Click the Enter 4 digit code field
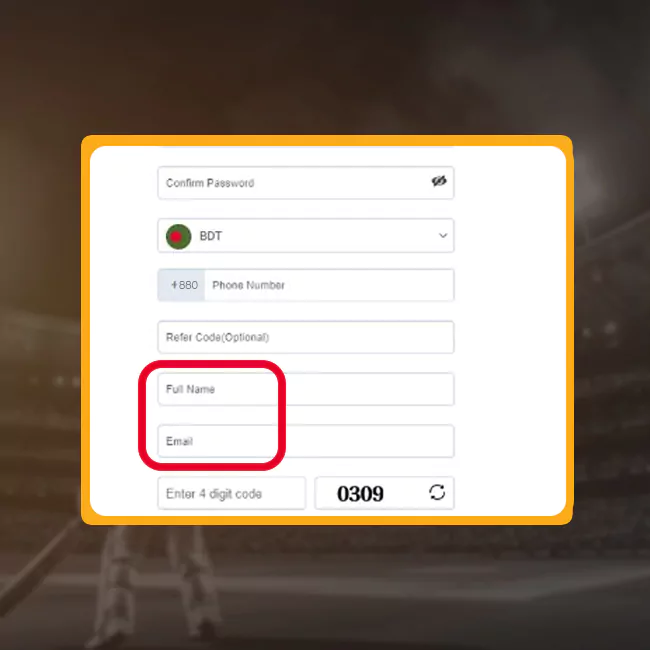This screenshot has width=650, height=650. 231,493
